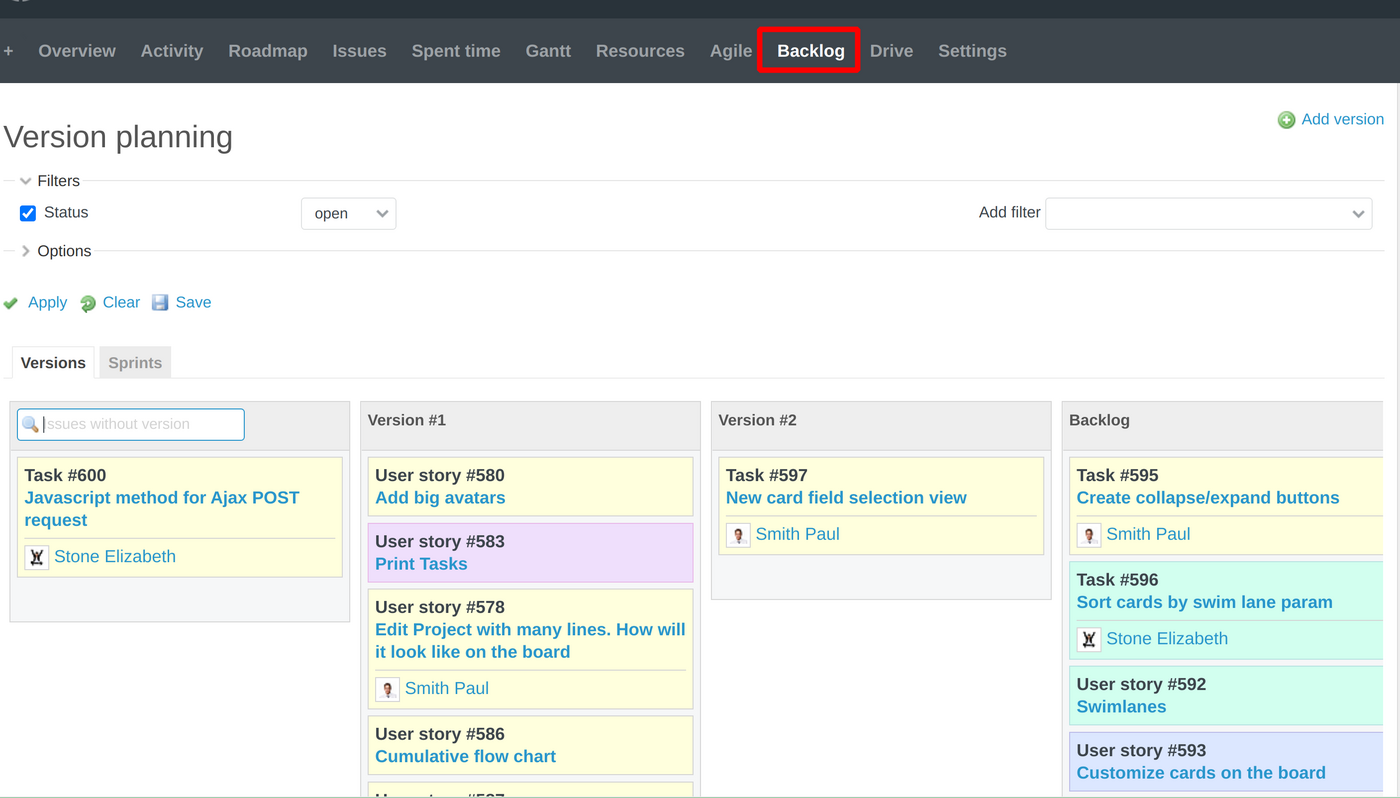Open Stone Elizabeth's avatar on Task #600
This screenshot has width=1400, height=798.
point(36,556)
